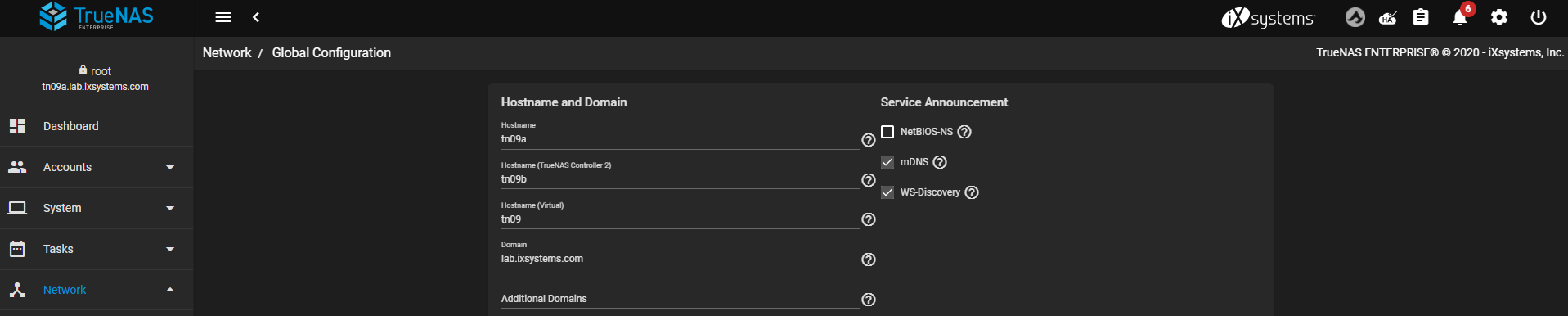The width and height of the screenshot is (1568, 316).
Task: Click the TrueNAS ENTERPRISE copyright text
Action: coord(1440,52)
